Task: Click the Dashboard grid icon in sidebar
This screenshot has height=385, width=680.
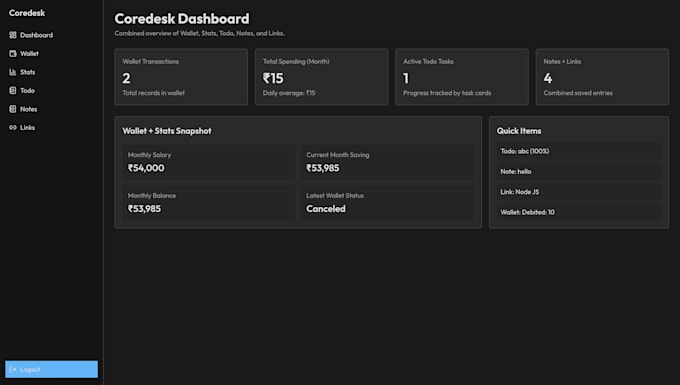Action: 13,35
